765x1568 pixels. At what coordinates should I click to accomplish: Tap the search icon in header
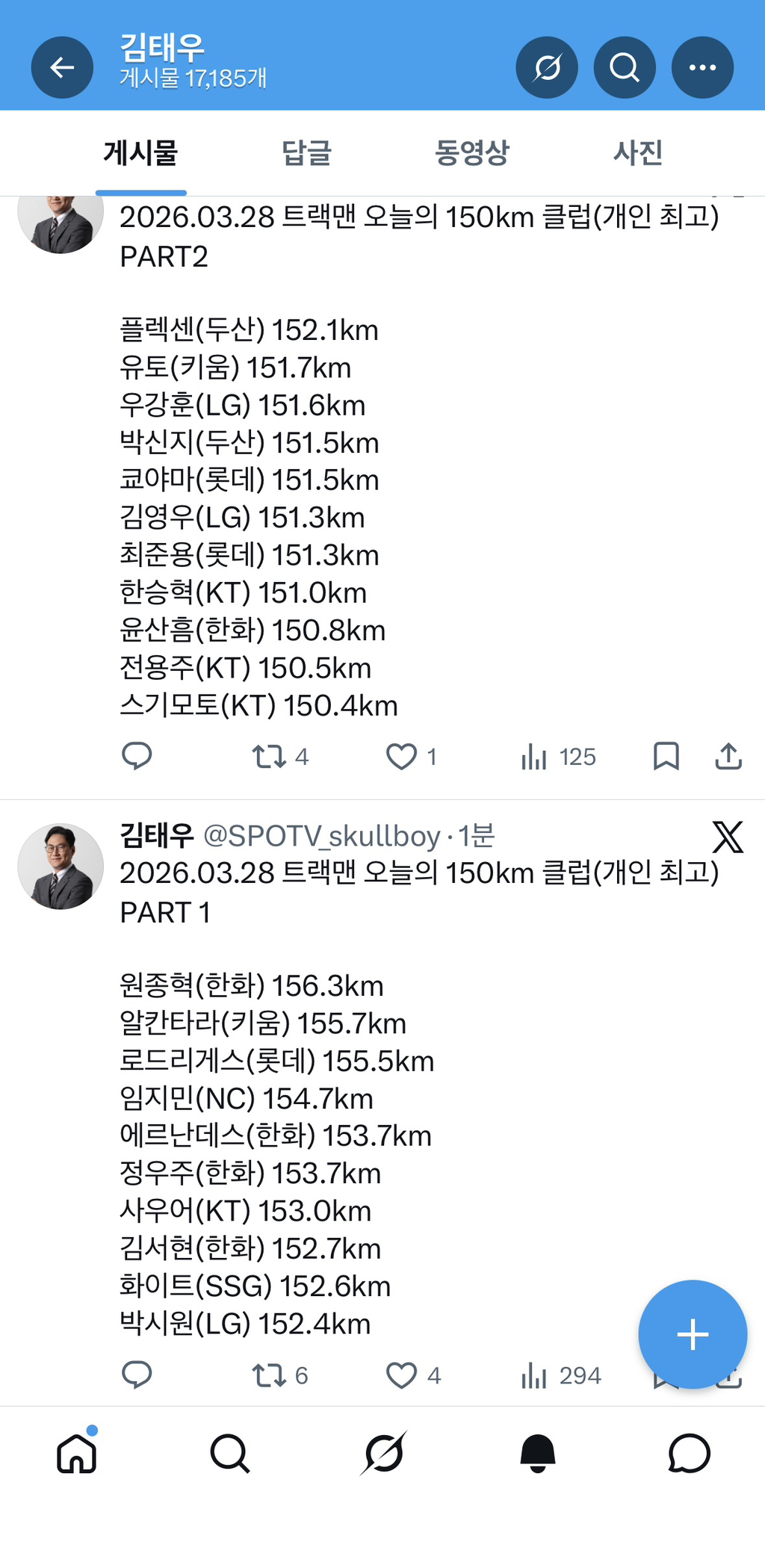[625, 68]
